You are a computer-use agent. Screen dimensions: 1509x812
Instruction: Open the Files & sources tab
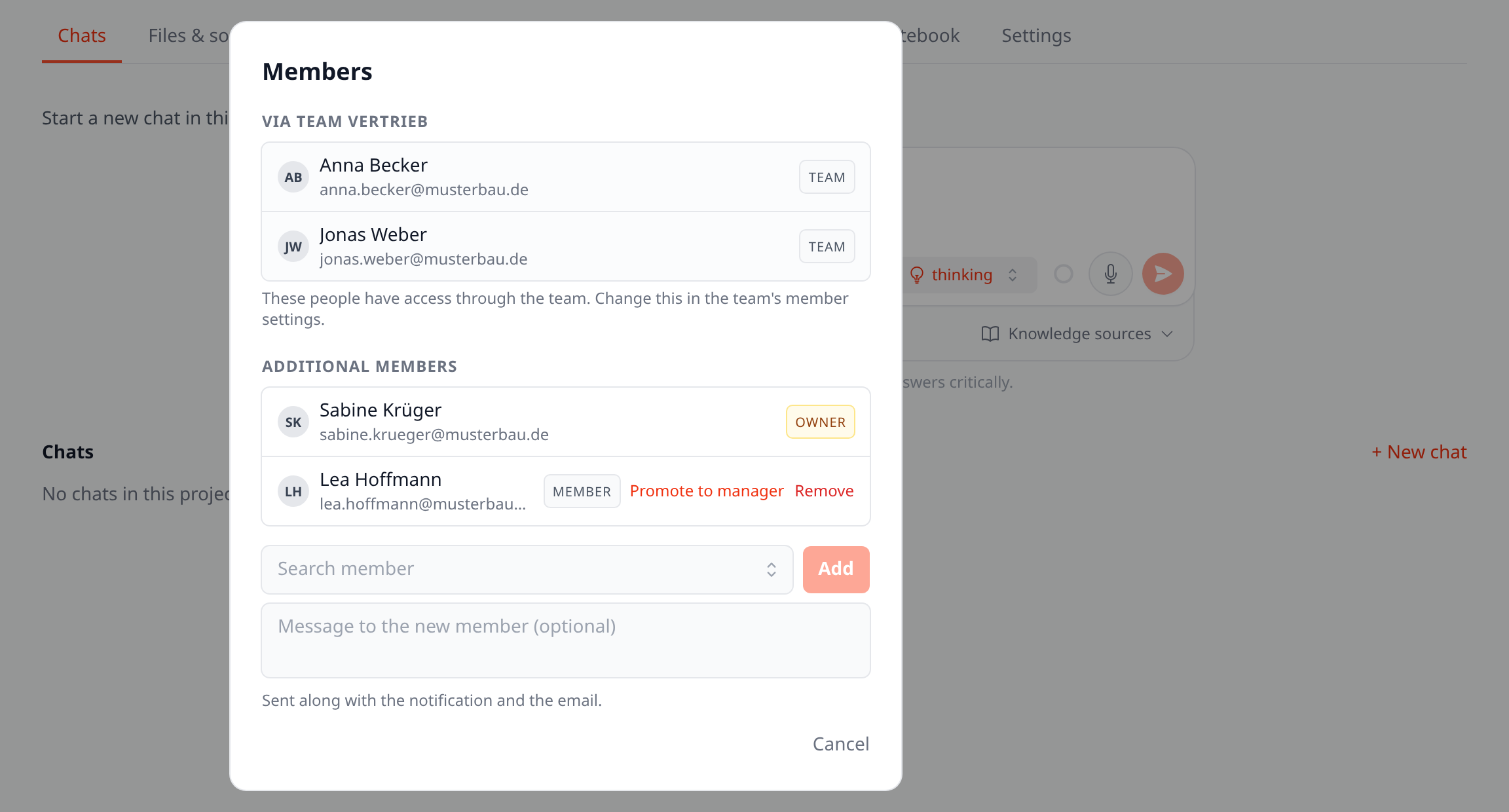click(x=188, y=35)
